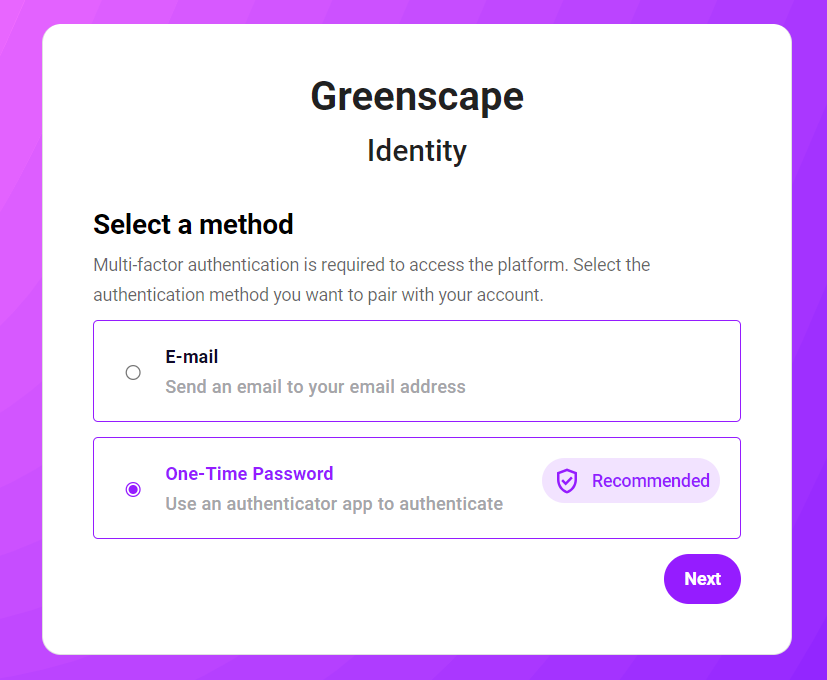Click "Use an authenticator app to authenticate" text
Screen dimensions: 827x680
pos(334,504)
